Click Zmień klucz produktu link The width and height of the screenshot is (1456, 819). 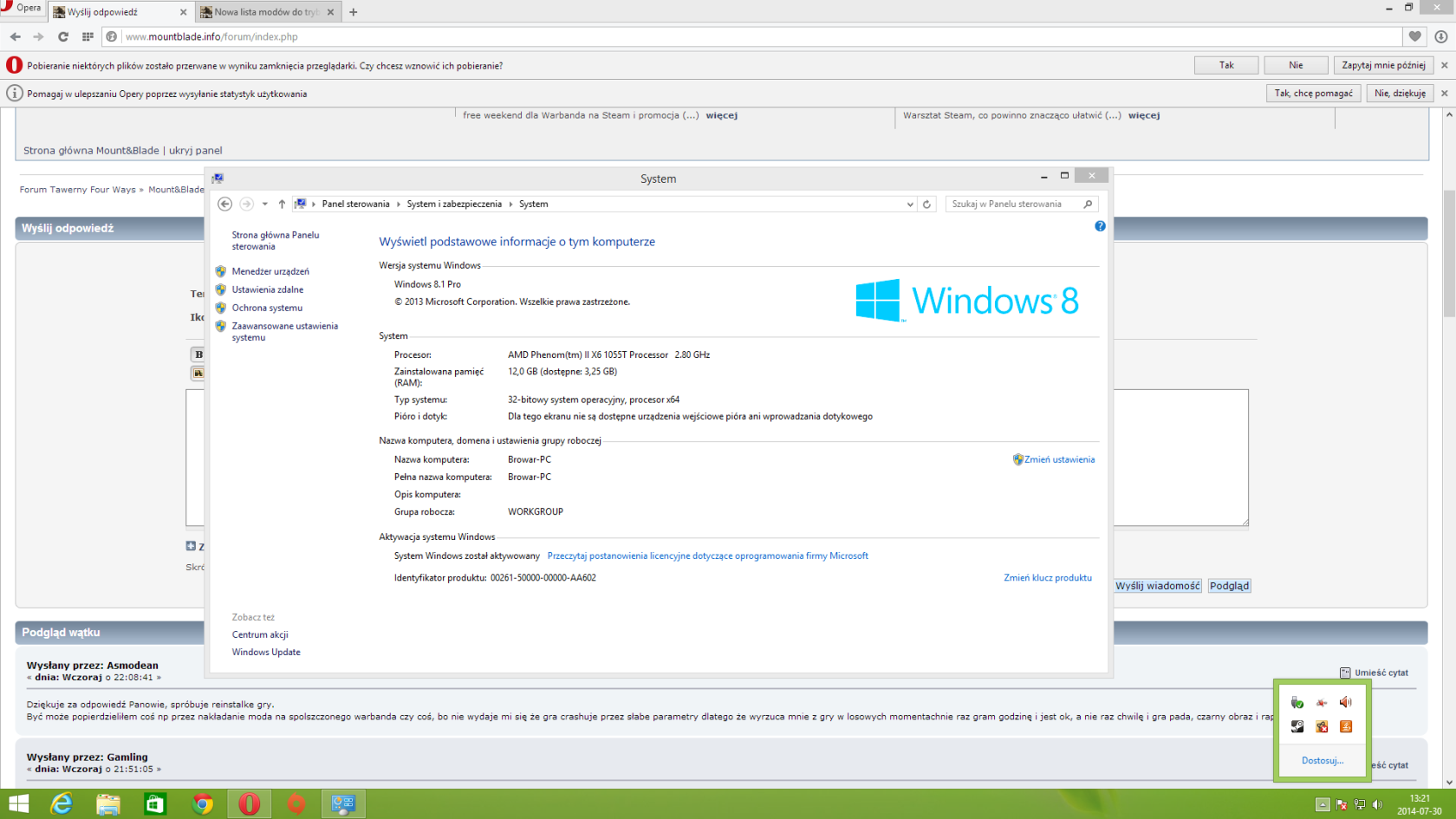(x=1047, y=578)
